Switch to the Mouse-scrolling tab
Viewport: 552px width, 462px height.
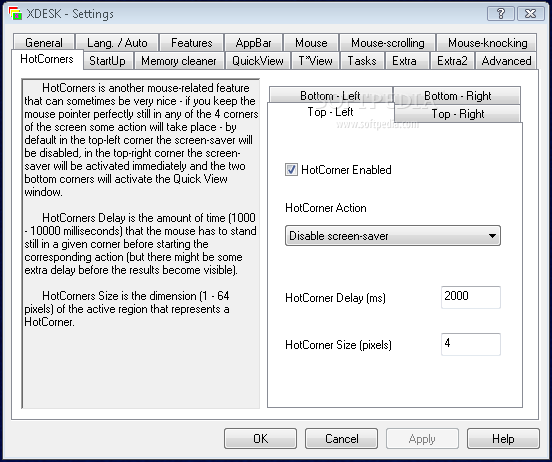388,43
